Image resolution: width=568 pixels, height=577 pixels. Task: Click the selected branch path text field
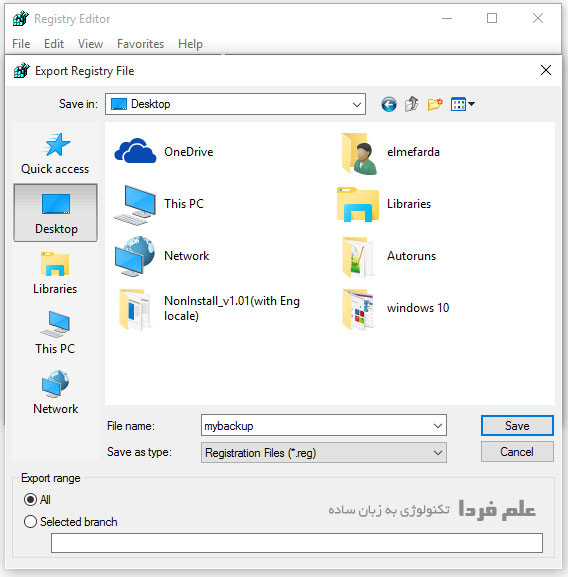click(x=297, y=543)
